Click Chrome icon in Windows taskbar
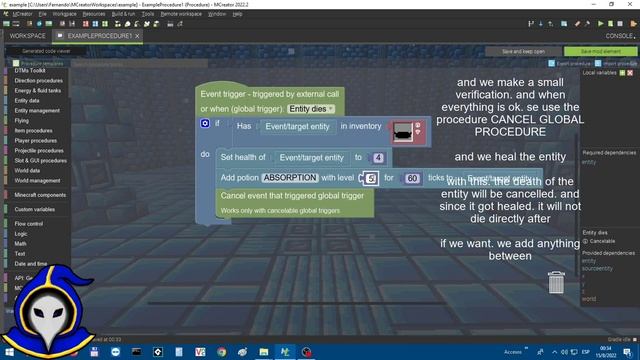Image resolution: width=640 pixels, height=360 pixels. [222, 352]
